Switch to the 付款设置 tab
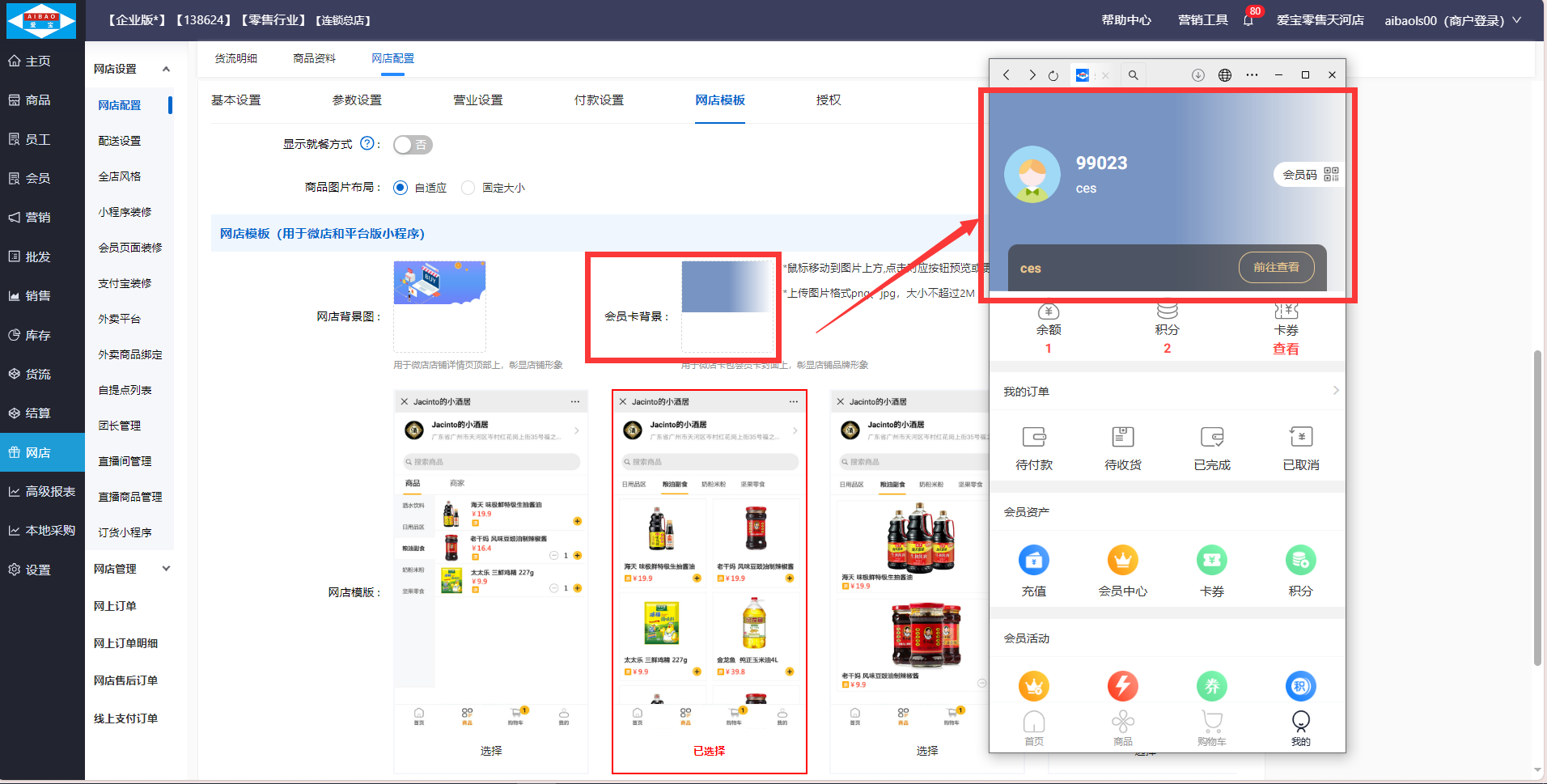 click(599, 100)
